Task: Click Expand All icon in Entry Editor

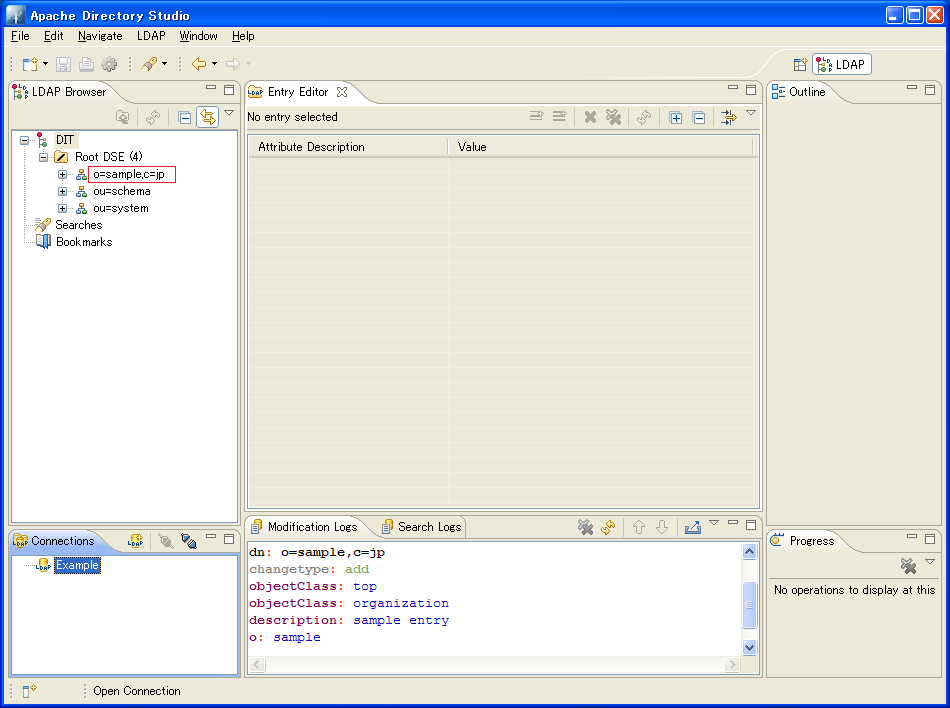Action: pos(676,117)
